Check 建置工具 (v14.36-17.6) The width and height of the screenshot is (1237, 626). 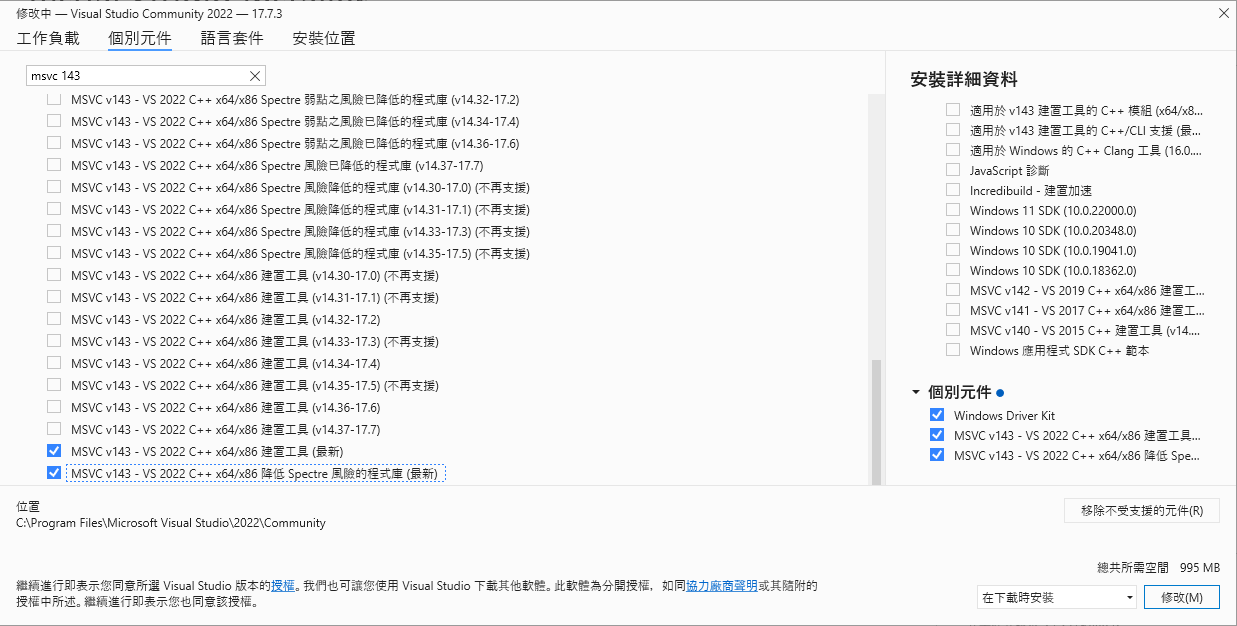pos(54,408)
